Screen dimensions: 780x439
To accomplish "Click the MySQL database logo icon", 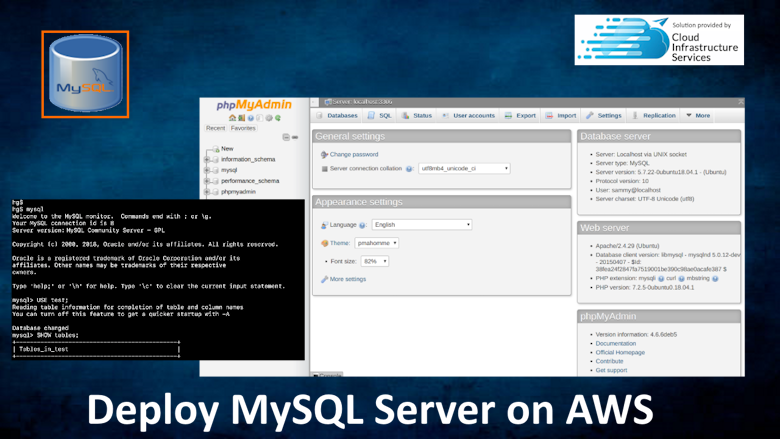I will pos(85,75).
